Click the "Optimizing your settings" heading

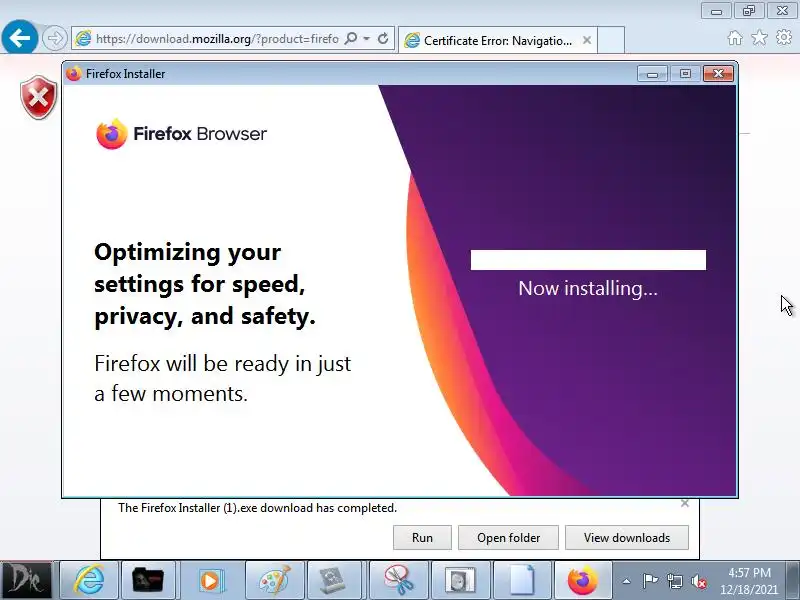[205, 284]
